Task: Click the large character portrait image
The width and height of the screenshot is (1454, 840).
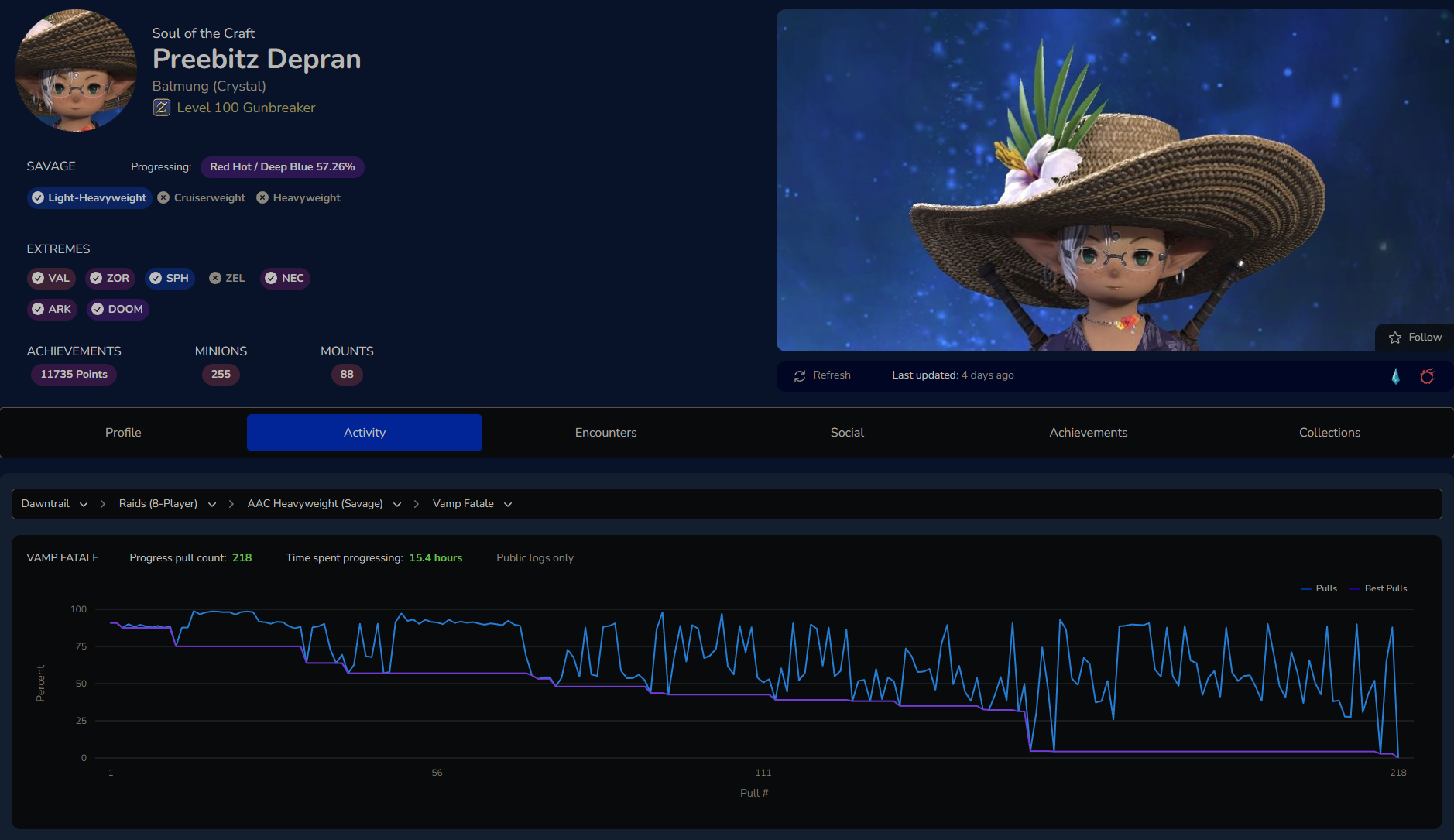Action: click(x=1115, y=180)
